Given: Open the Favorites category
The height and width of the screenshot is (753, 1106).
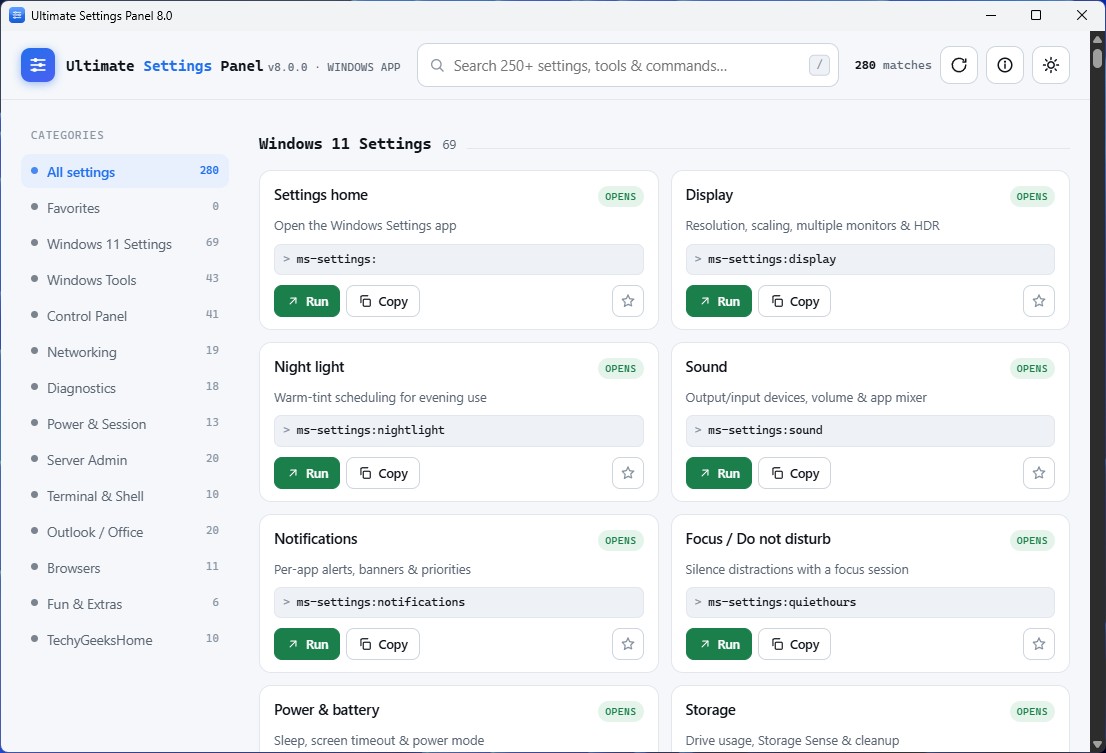Looking at the screenshot, I should tap(125, 207).
